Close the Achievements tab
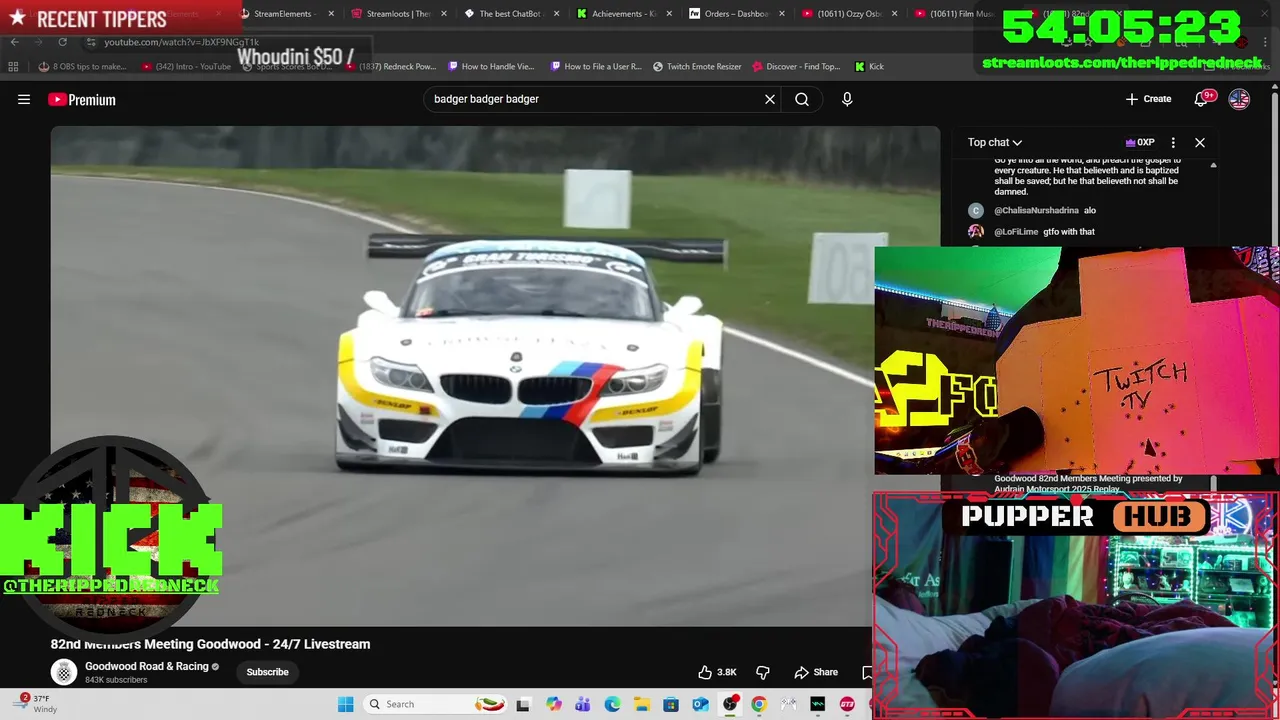The height and width of the screenshot is (720, 1280). click(x=669, y=14)
